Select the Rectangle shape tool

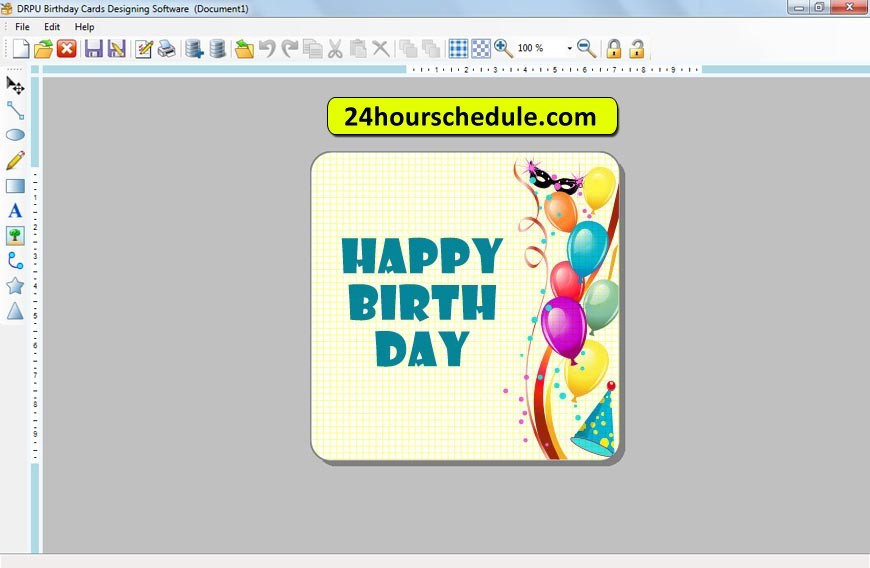click(x=15, y=186)
